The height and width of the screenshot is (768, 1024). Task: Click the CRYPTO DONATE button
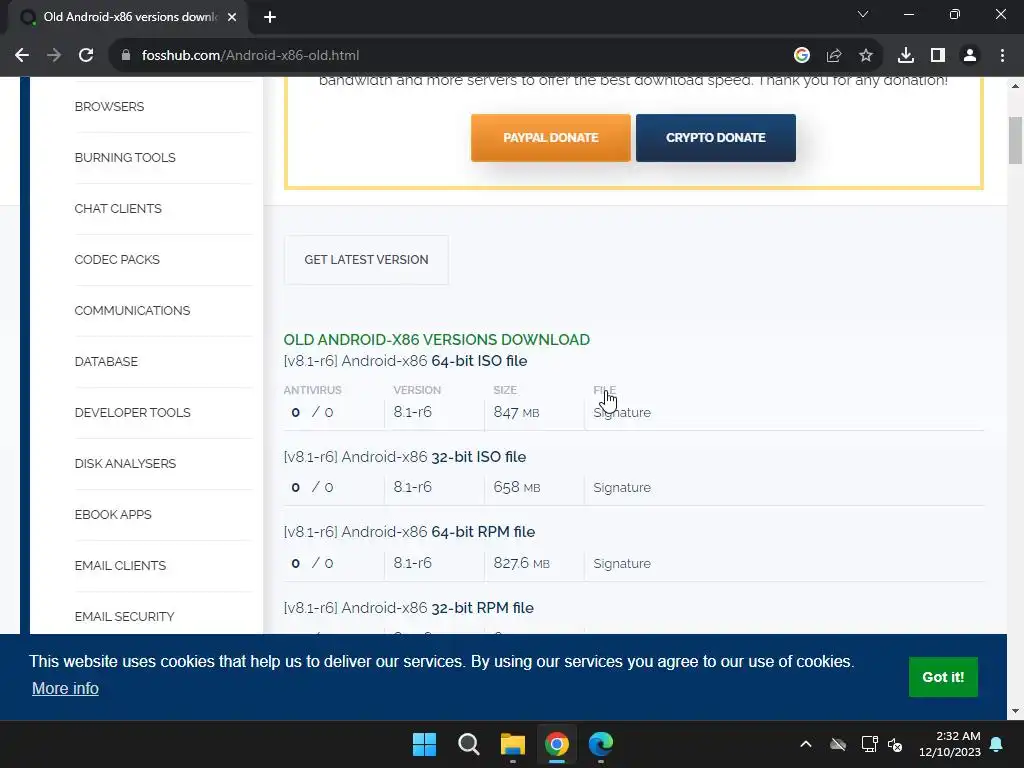tap(716, 138)
